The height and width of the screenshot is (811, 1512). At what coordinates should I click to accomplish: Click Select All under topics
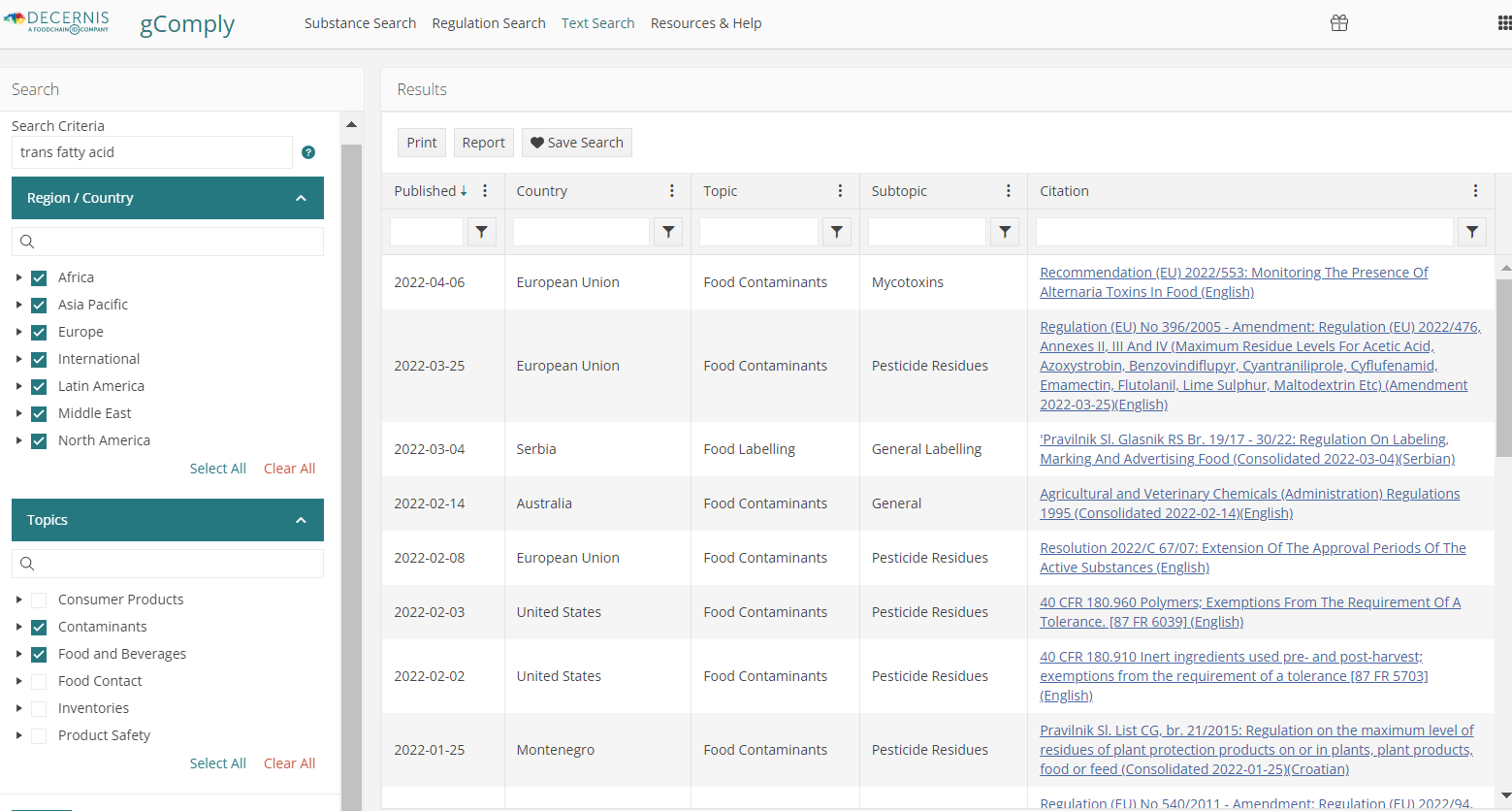coord(218,763)
